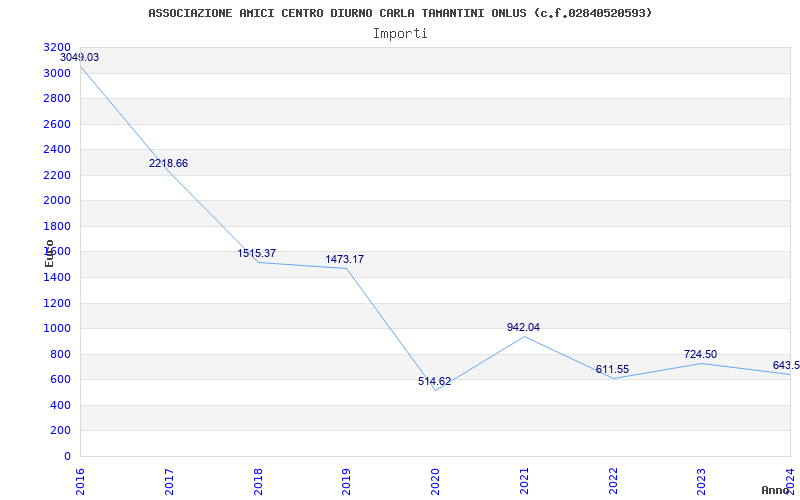Click the chart title with ONLUS name
This screenshot has width=800, height=500.
pos(400,13)
